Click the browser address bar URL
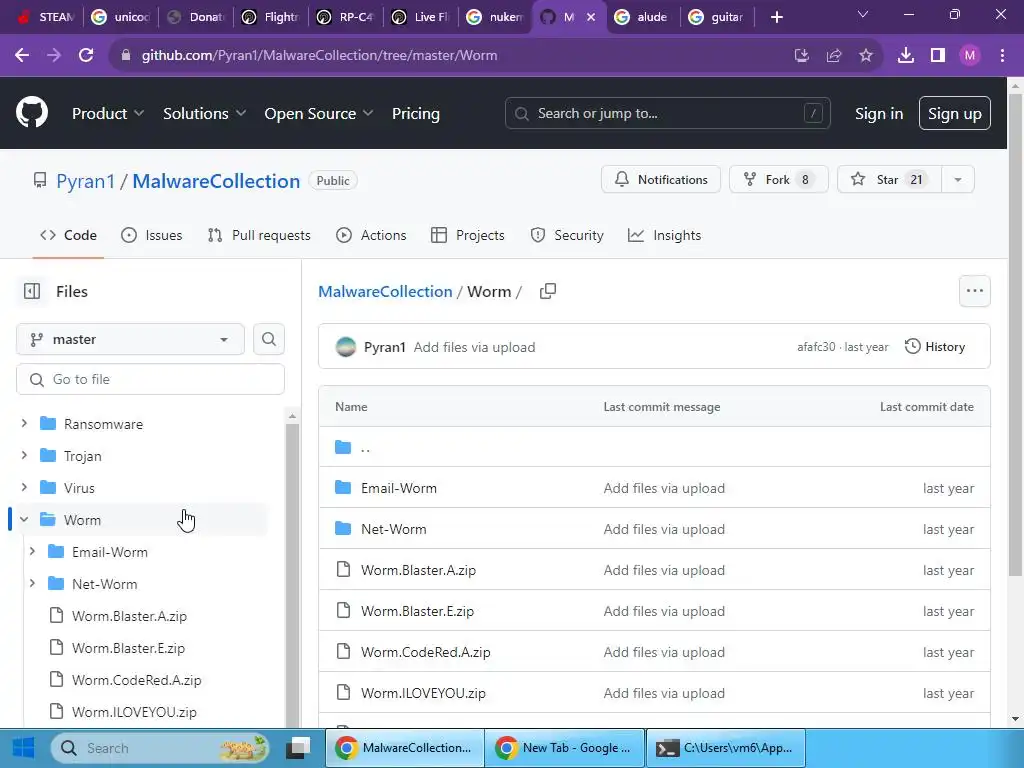1024x768 pixels. (x=319, y=56)
